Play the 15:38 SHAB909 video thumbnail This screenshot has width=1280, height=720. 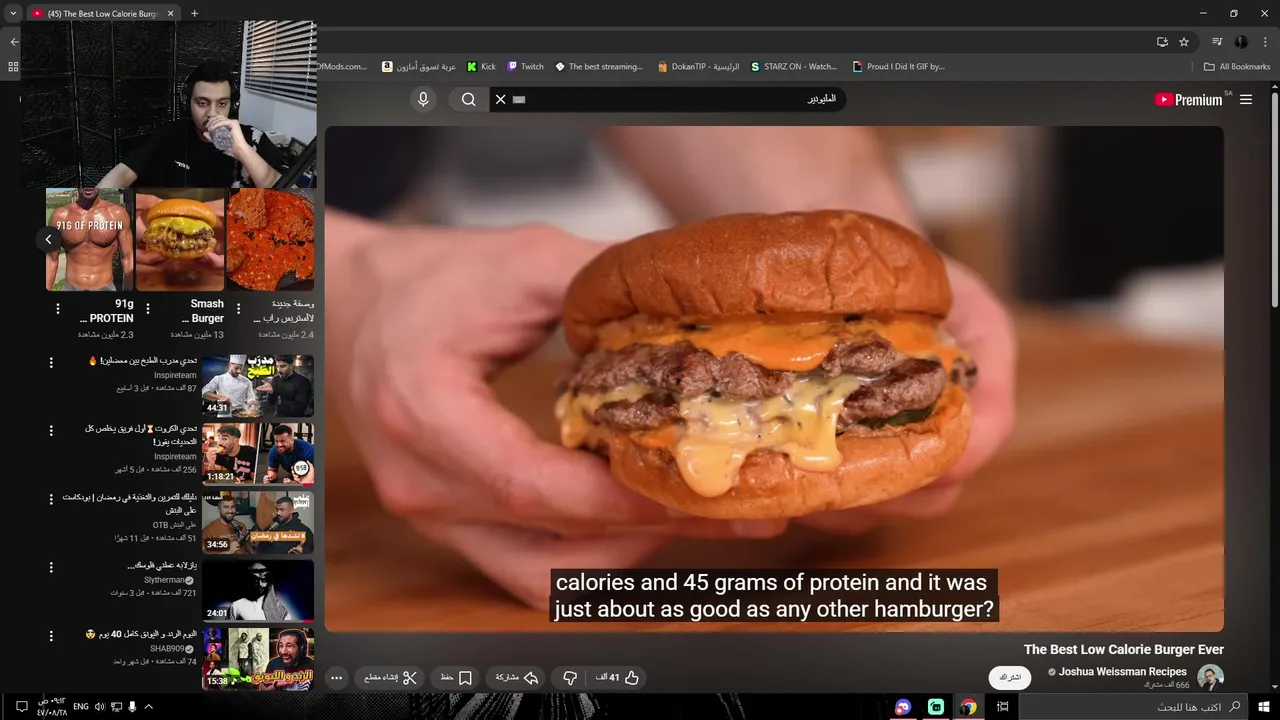[258, 658]
